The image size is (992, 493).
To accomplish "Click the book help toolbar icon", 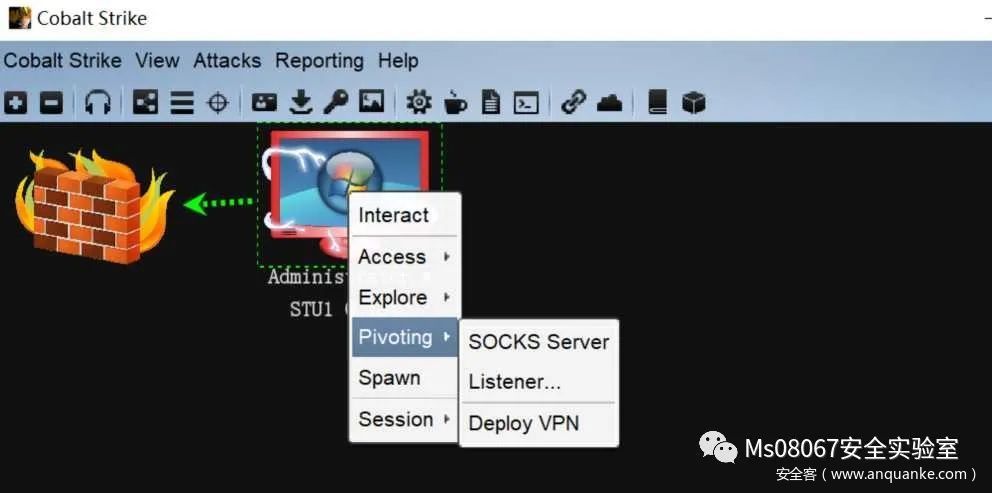I will coord(658,102).
